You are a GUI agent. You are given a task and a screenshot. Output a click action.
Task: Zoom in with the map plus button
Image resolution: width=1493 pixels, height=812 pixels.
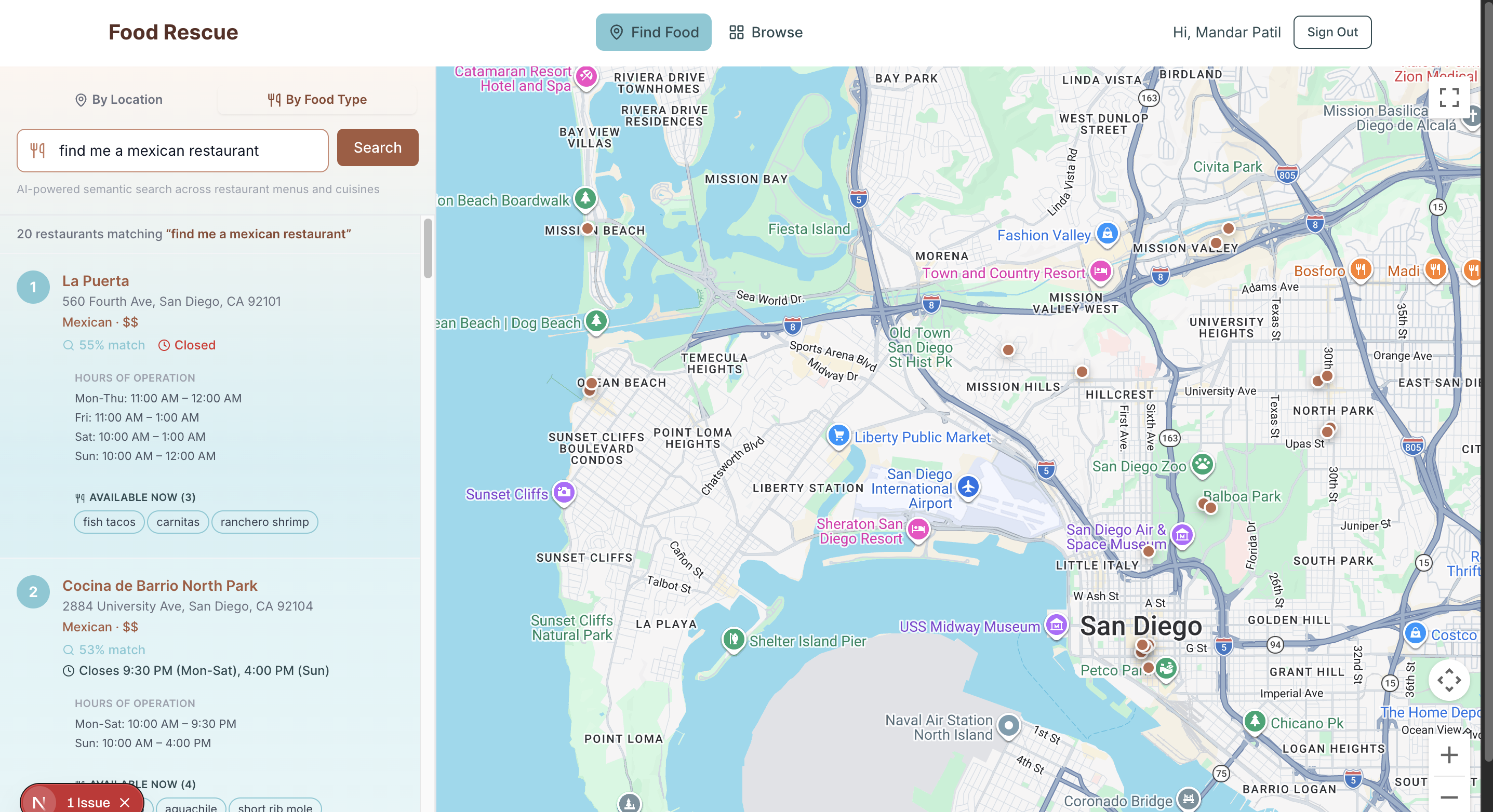1448,755
